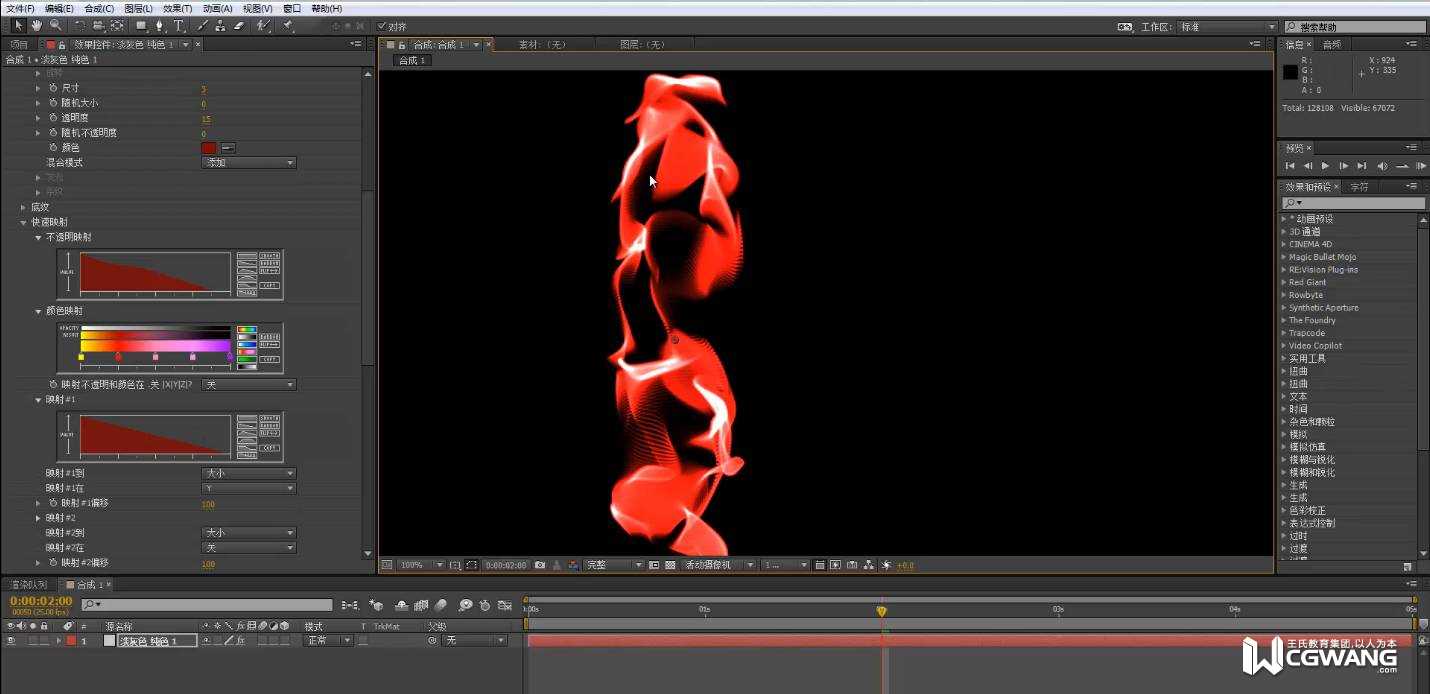Viewport: 1430px width, 694px height.
Task: Select the Roto Brush tool
Action: pyautogui.click(x=262, y=25)
